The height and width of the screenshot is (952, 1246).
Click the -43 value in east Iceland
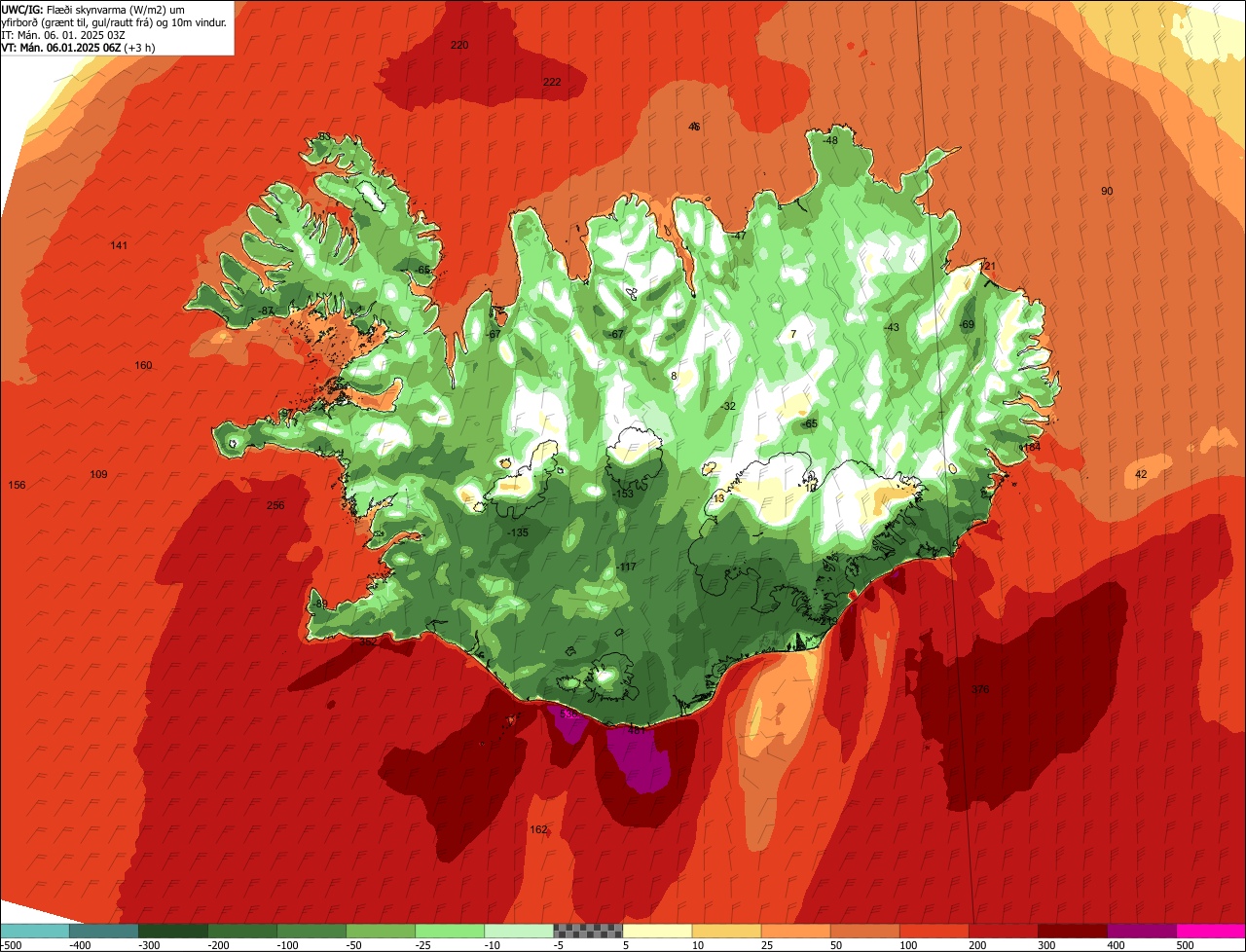coord(892,327)
